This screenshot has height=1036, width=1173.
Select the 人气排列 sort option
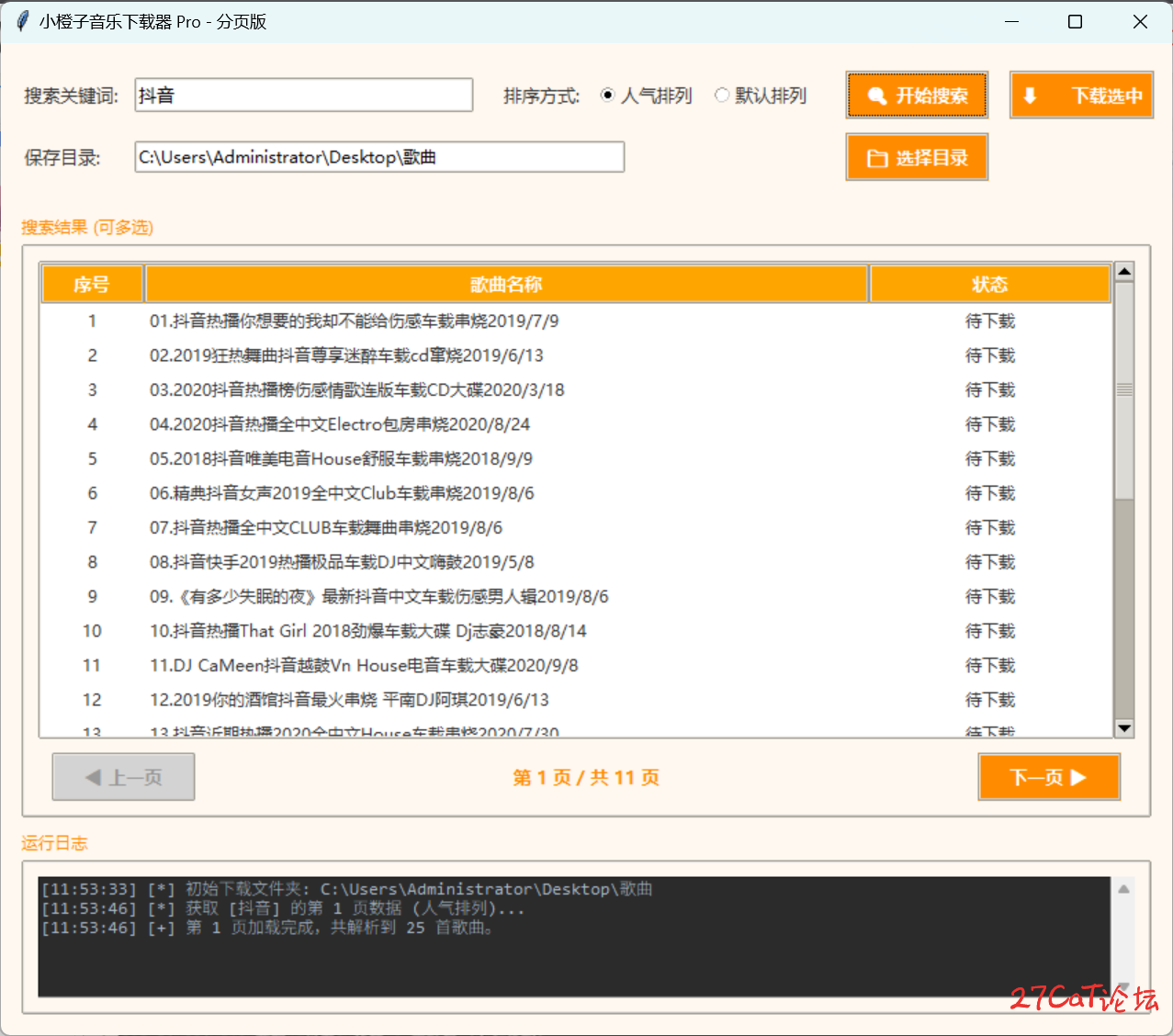[x=647, y=96]
